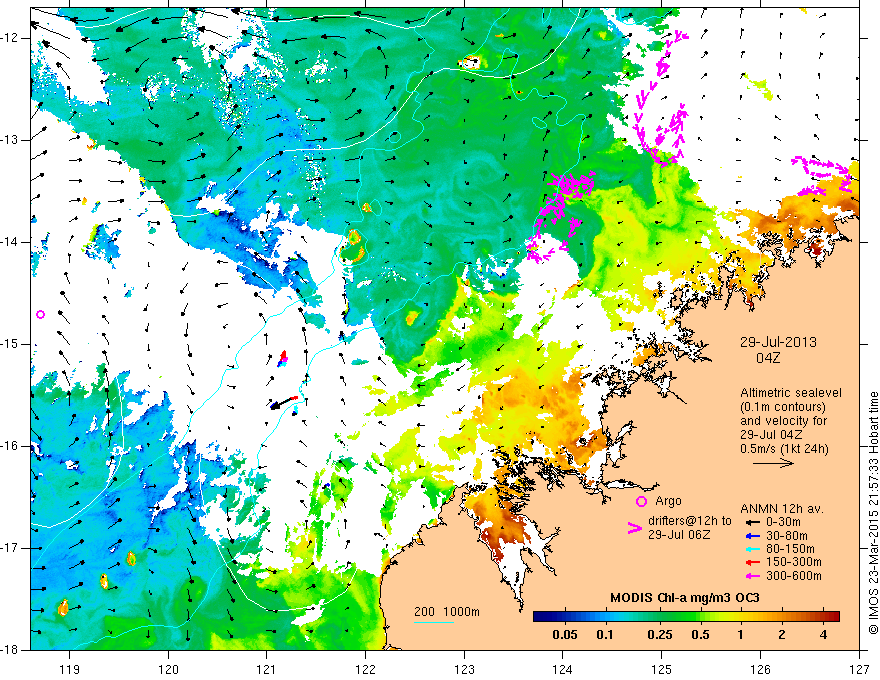
Task: Click the magenta 300-600m legend arrow
Action: 753,576
